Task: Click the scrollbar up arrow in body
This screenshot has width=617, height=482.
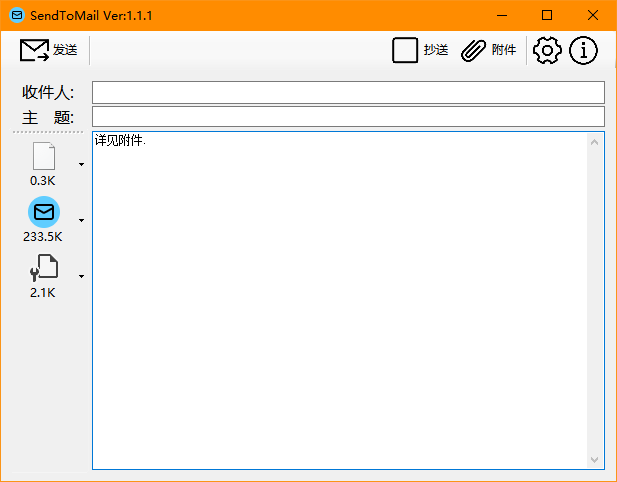Action: point(595,142)
